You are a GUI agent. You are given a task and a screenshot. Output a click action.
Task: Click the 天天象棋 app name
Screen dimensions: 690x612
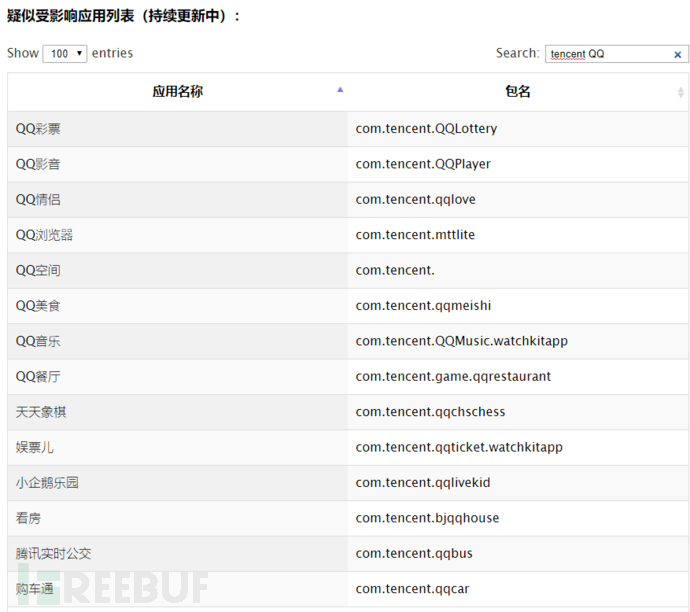pos(41,412)
